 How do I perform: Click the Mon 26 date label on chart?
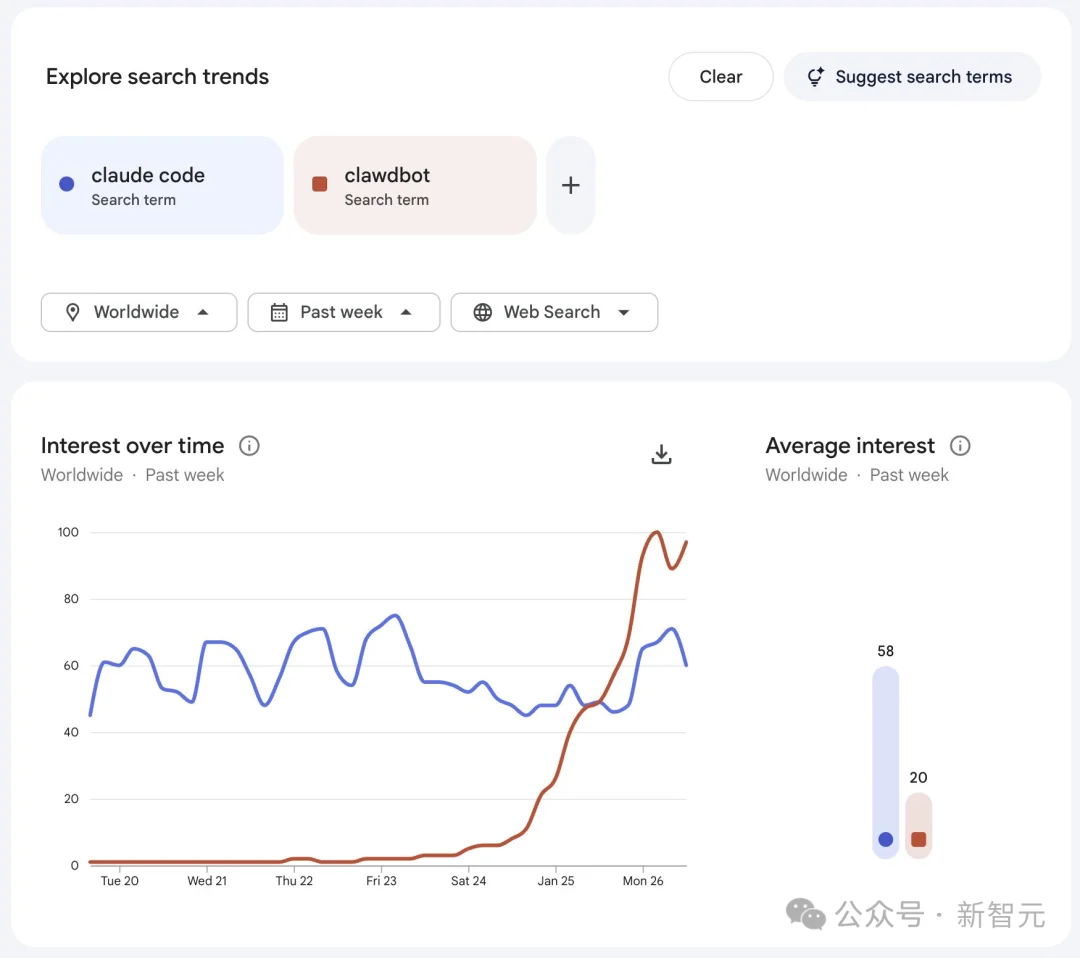click(643, 881)
